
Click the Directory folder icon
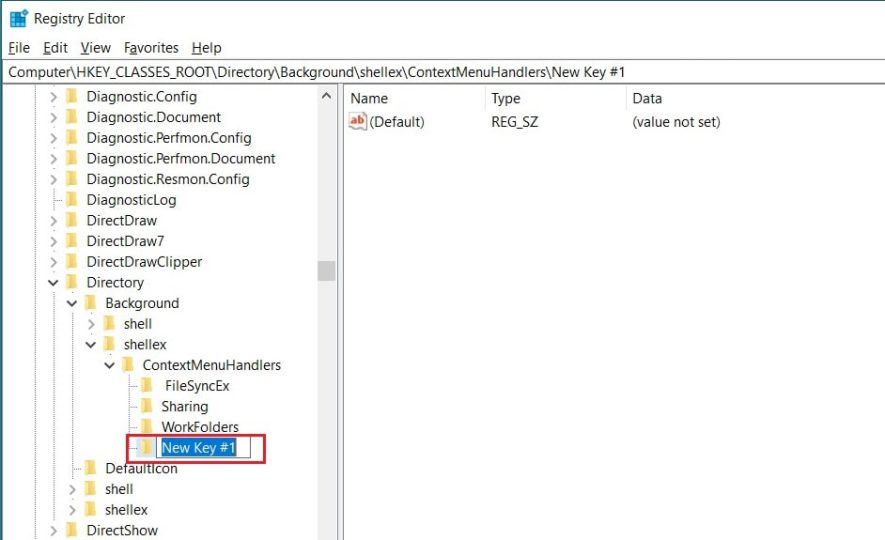click(x=72, y=282)
